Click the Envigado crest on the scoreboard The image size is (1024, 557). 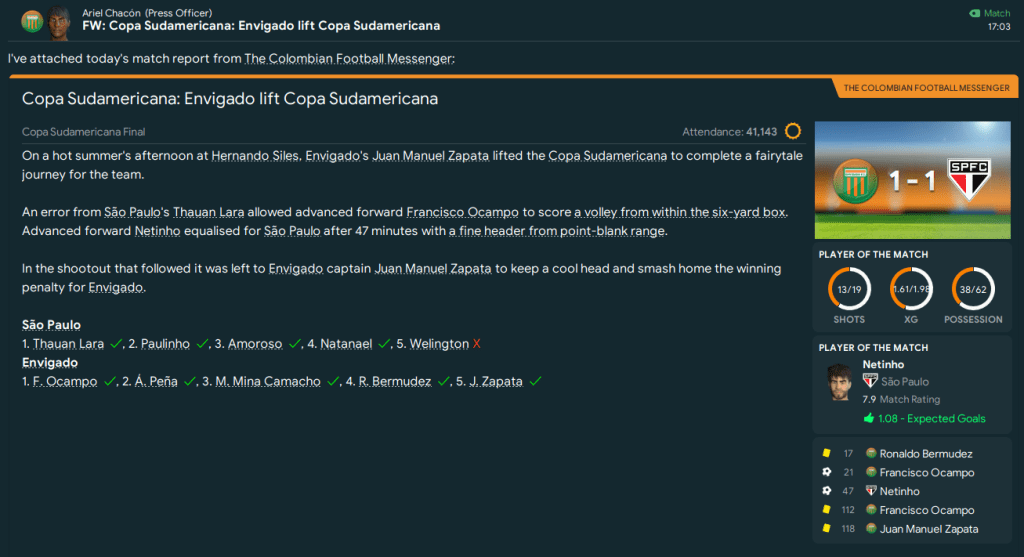click(x=856, y=180)
